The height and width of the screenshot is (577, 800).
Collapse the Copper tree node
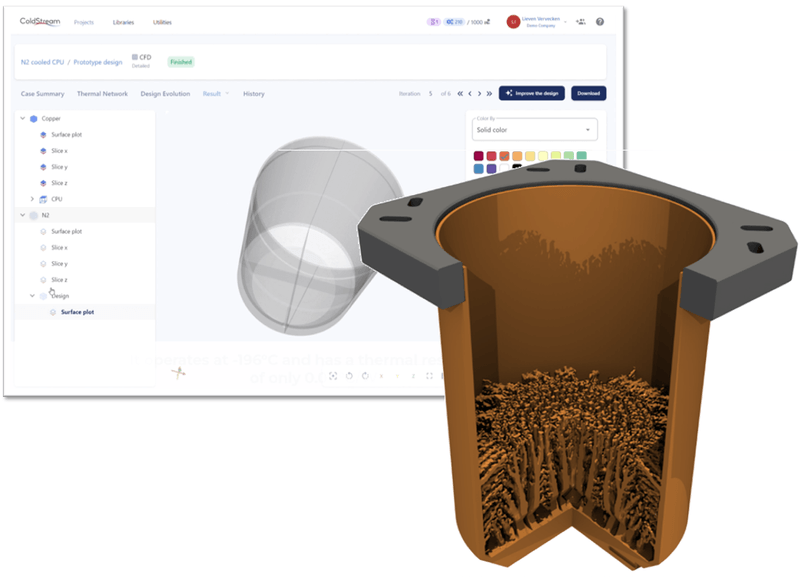pos(21,117)
